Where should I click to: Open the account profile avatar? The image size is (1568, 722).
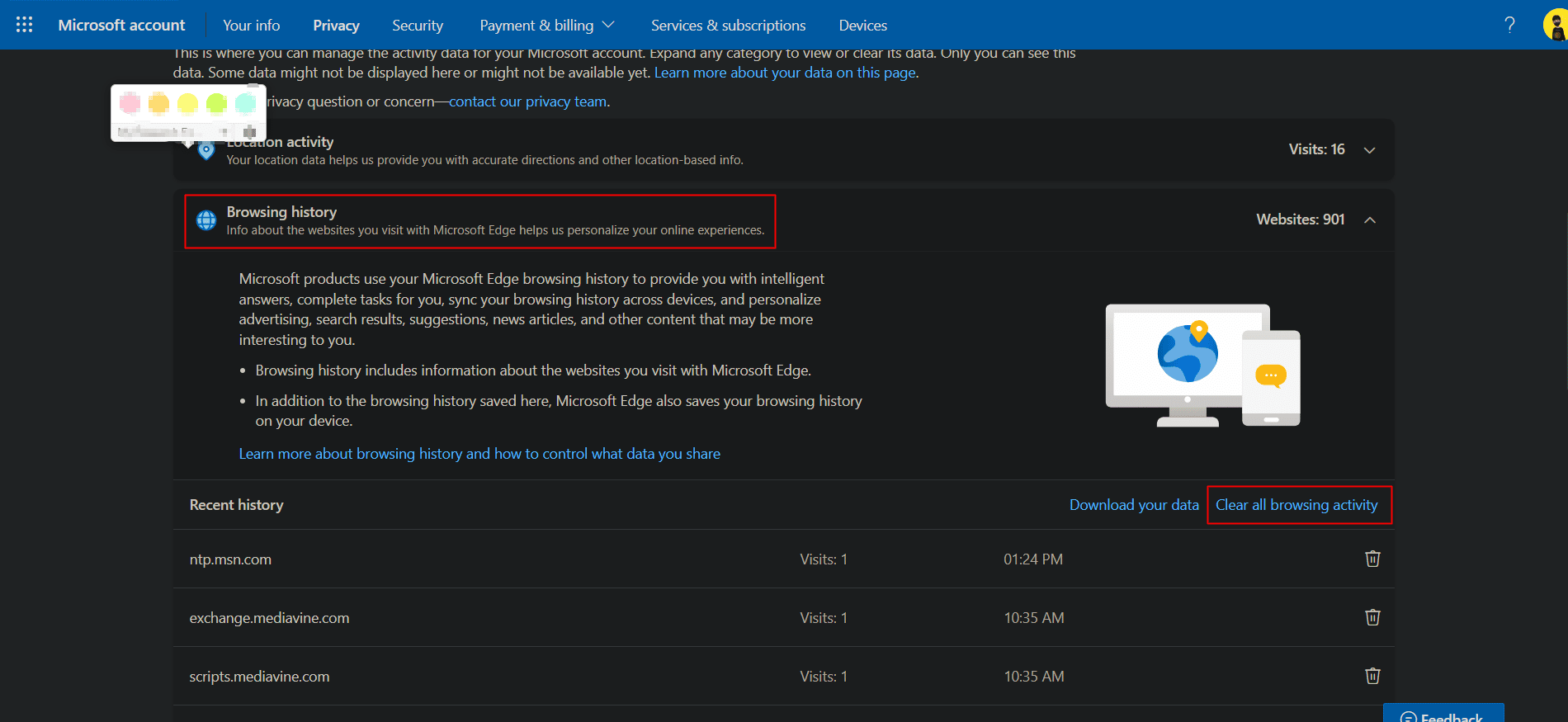point(1556,25)
